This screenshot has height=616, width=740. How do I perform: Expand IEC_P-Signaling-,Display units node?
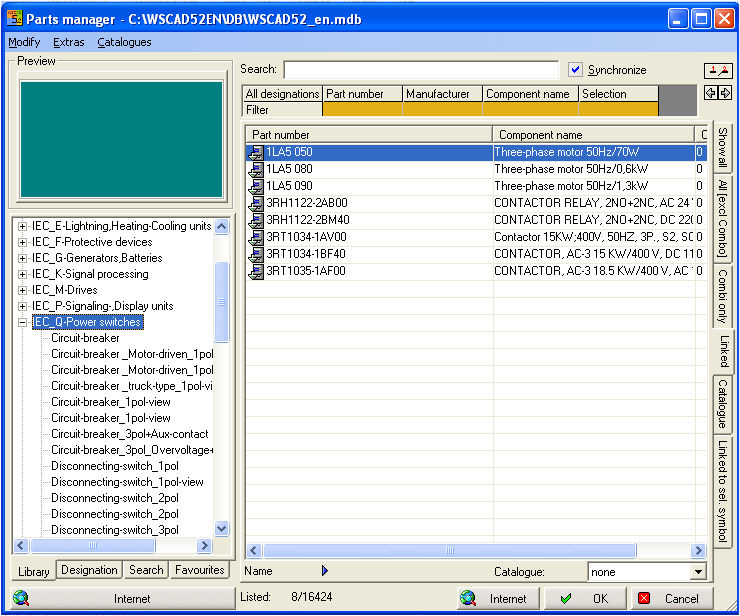coord(22,307)
